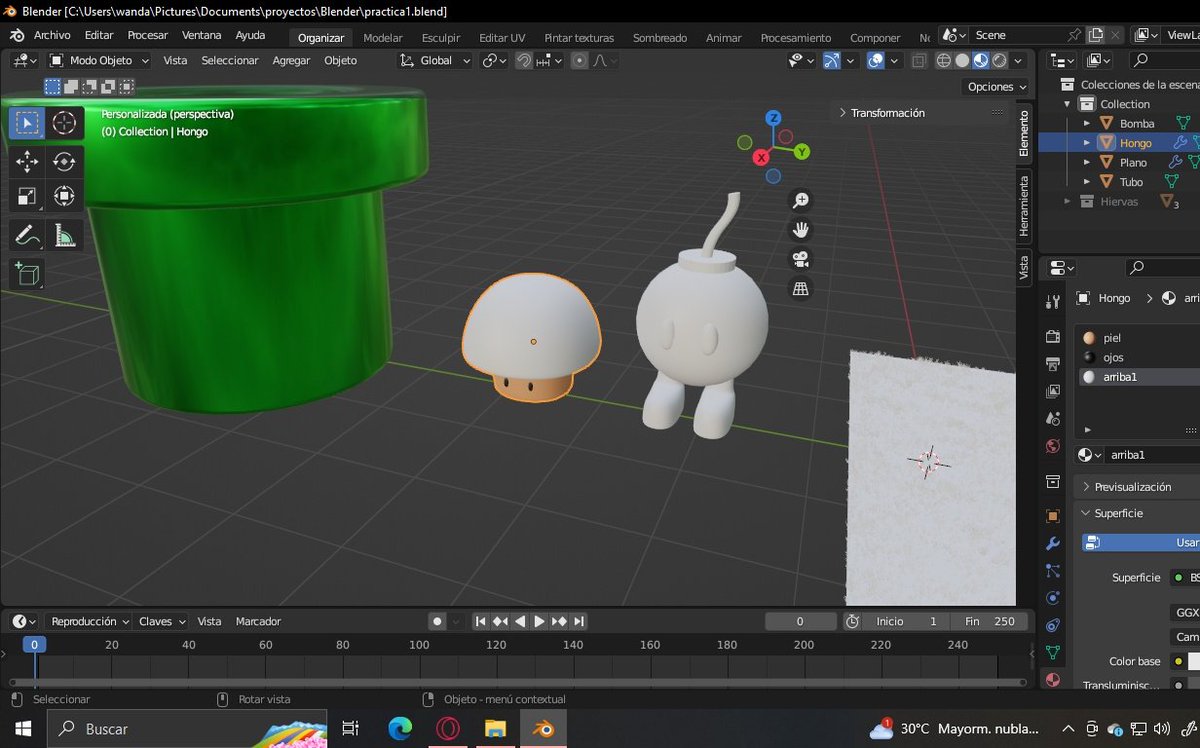1200x748 pixels.
Task: Select the Measure tool
Action: pos(64,236)
